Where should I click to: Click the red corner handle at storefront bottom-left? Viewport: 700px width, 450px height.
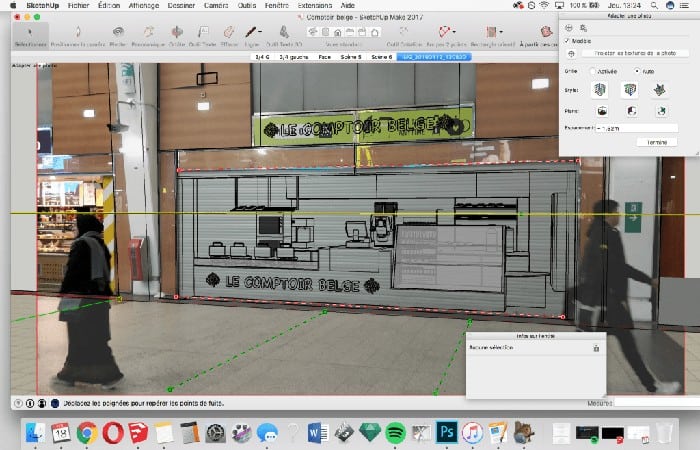176,296
